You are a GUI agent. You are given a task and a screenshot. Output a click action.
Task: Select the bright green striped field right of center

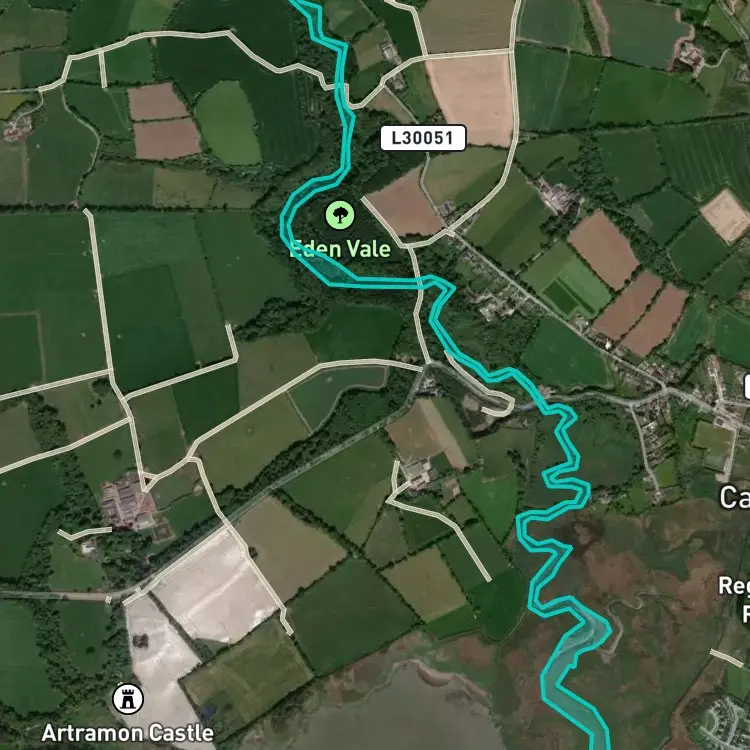569,282
